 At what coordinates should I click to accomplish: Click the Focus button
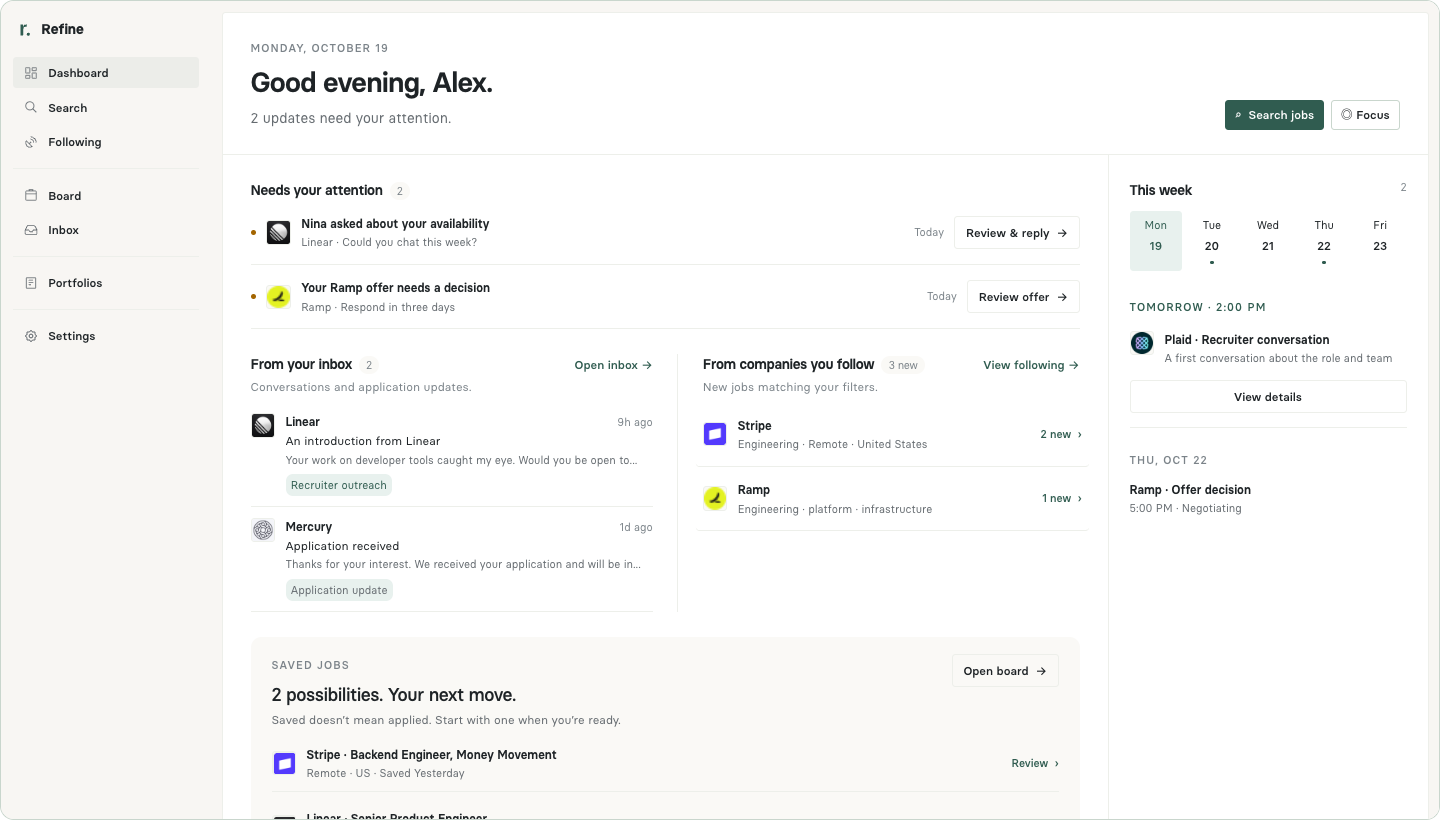(1365, 115)
